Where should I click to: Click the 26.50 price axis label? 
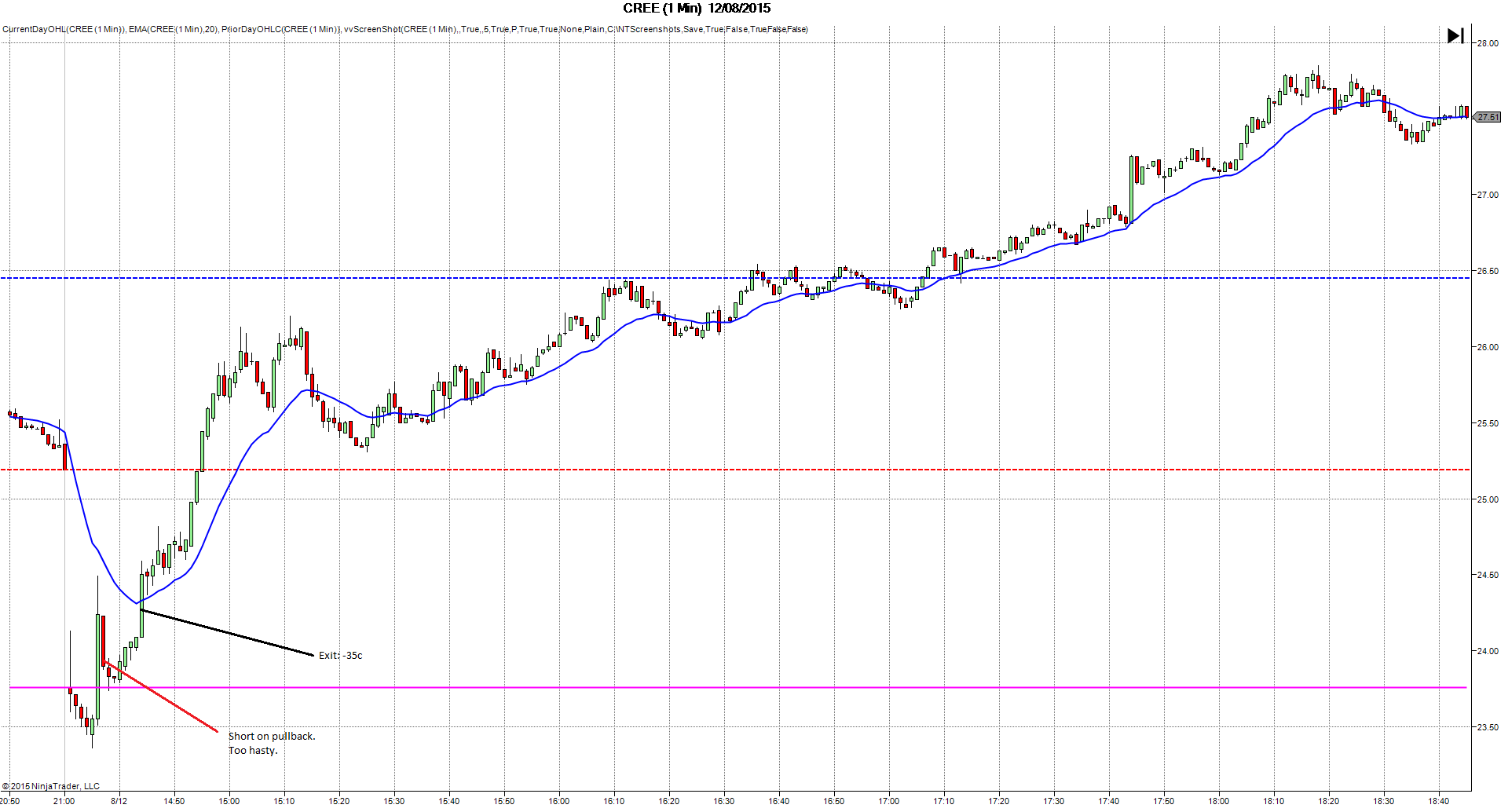click(x=1488, y=271)
